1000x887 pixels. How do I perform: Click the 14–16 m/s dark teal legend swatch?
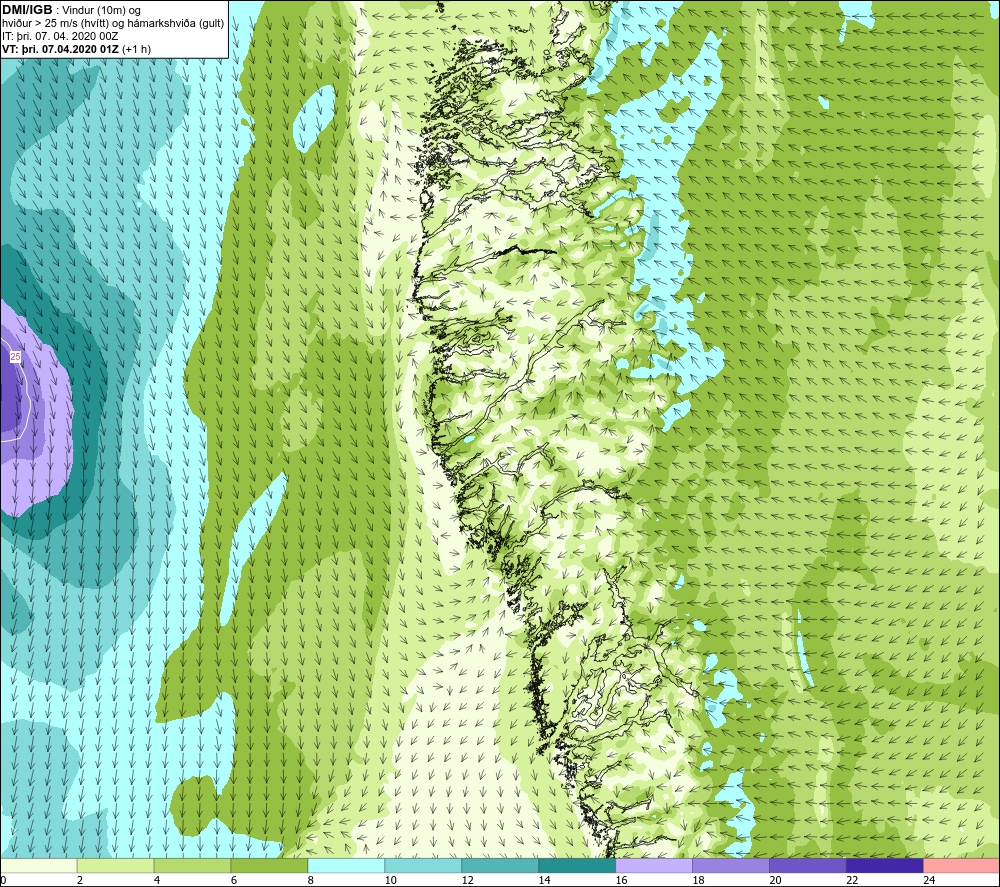click(x=577, y=866)
